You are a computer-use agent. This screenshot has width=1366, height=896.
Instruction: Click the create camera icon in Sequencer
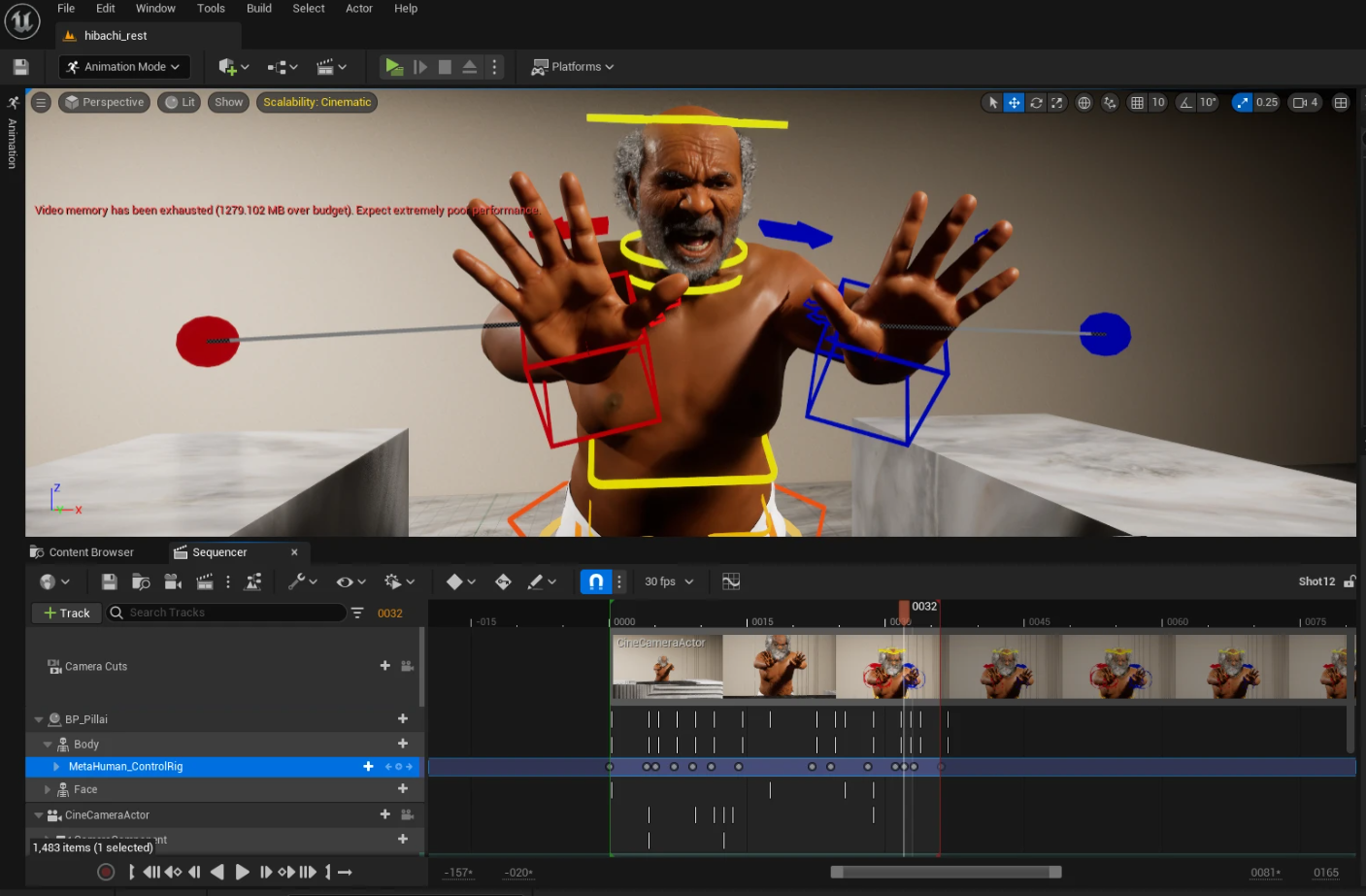[x=173, y=581]
